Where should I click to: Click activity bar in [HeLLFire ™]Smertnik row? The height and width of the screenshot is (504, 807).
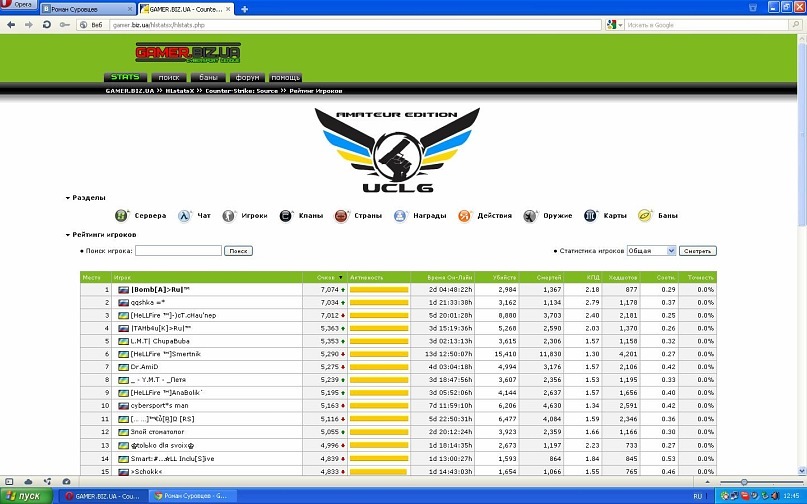[379, 354]
